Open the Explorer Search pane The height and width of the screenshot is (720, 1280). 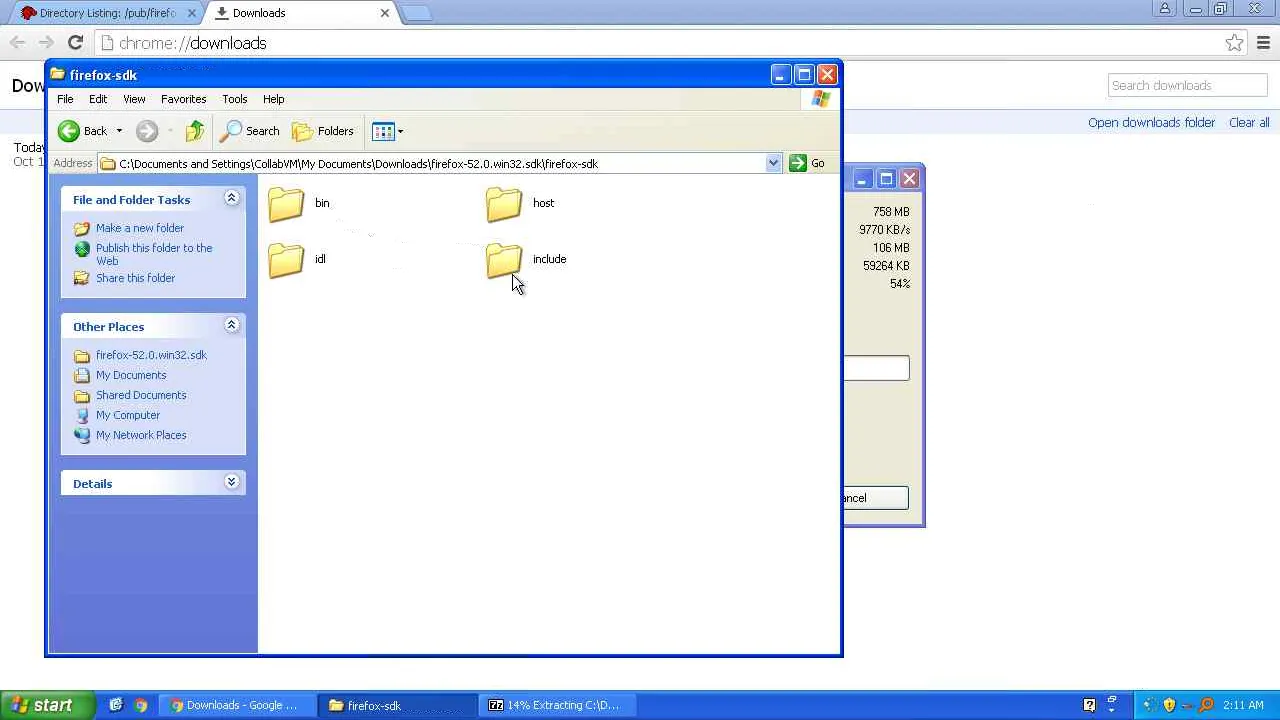tap(250, 131)
